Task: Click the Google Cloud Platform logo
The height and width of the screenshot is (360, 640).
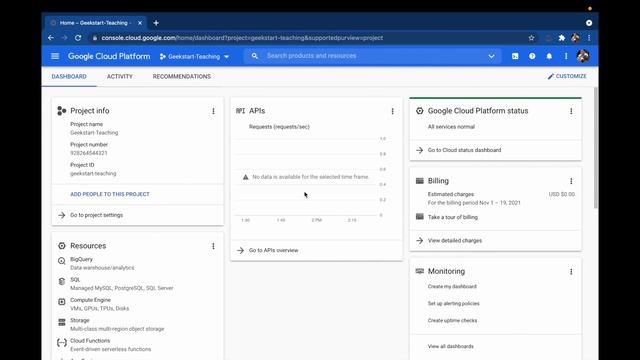Action: [x=109, y=56]
